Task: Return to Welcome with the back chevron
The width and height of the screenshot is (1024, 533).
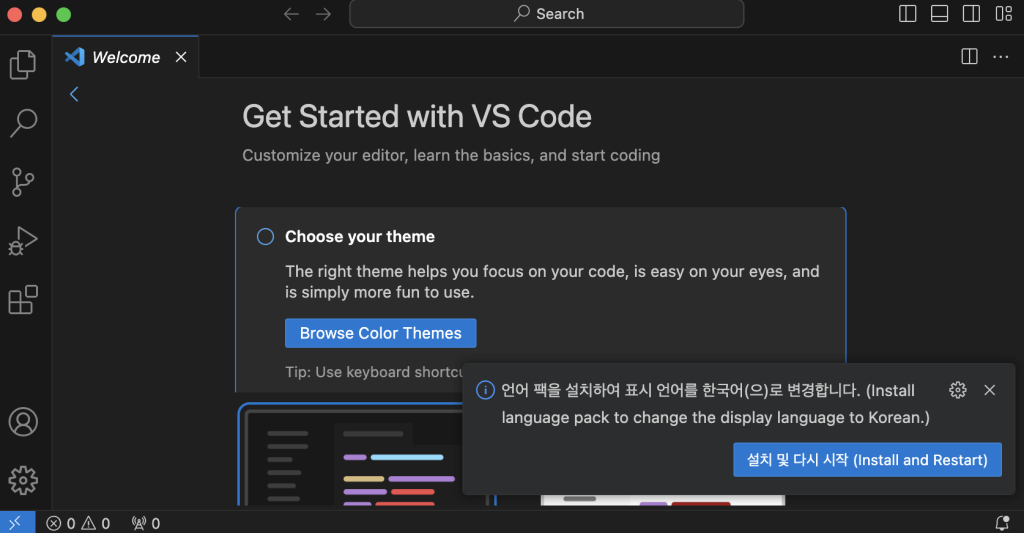Action: click(x=74, y=94)
